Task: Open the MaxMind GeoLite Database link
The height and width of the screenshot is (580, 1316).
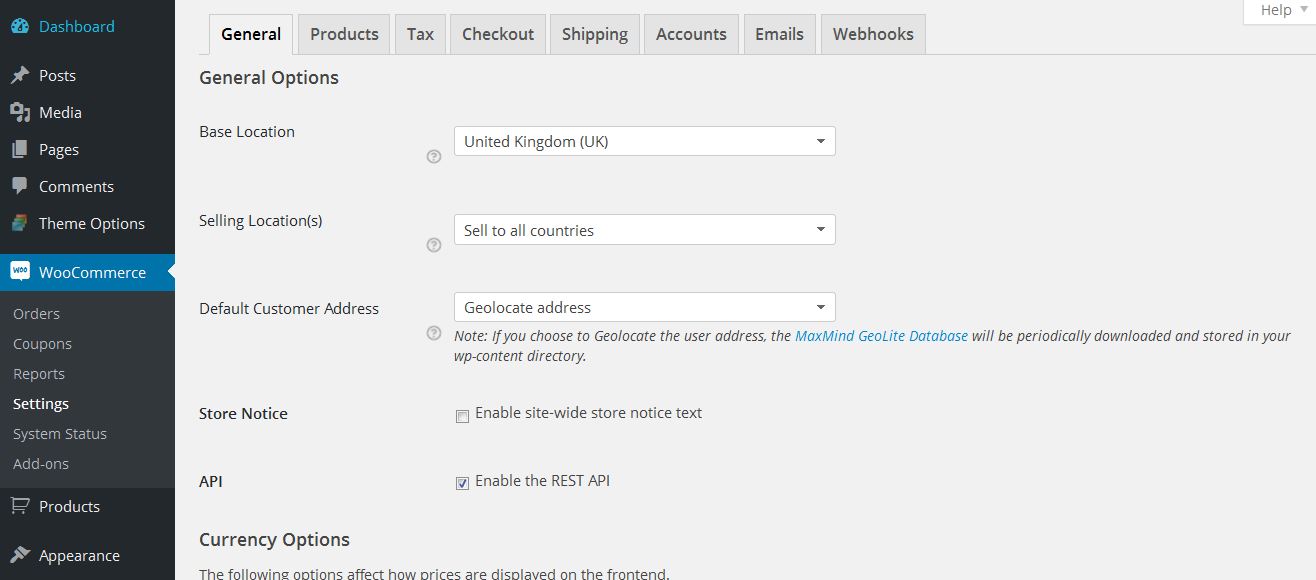Action: (881, 336)
